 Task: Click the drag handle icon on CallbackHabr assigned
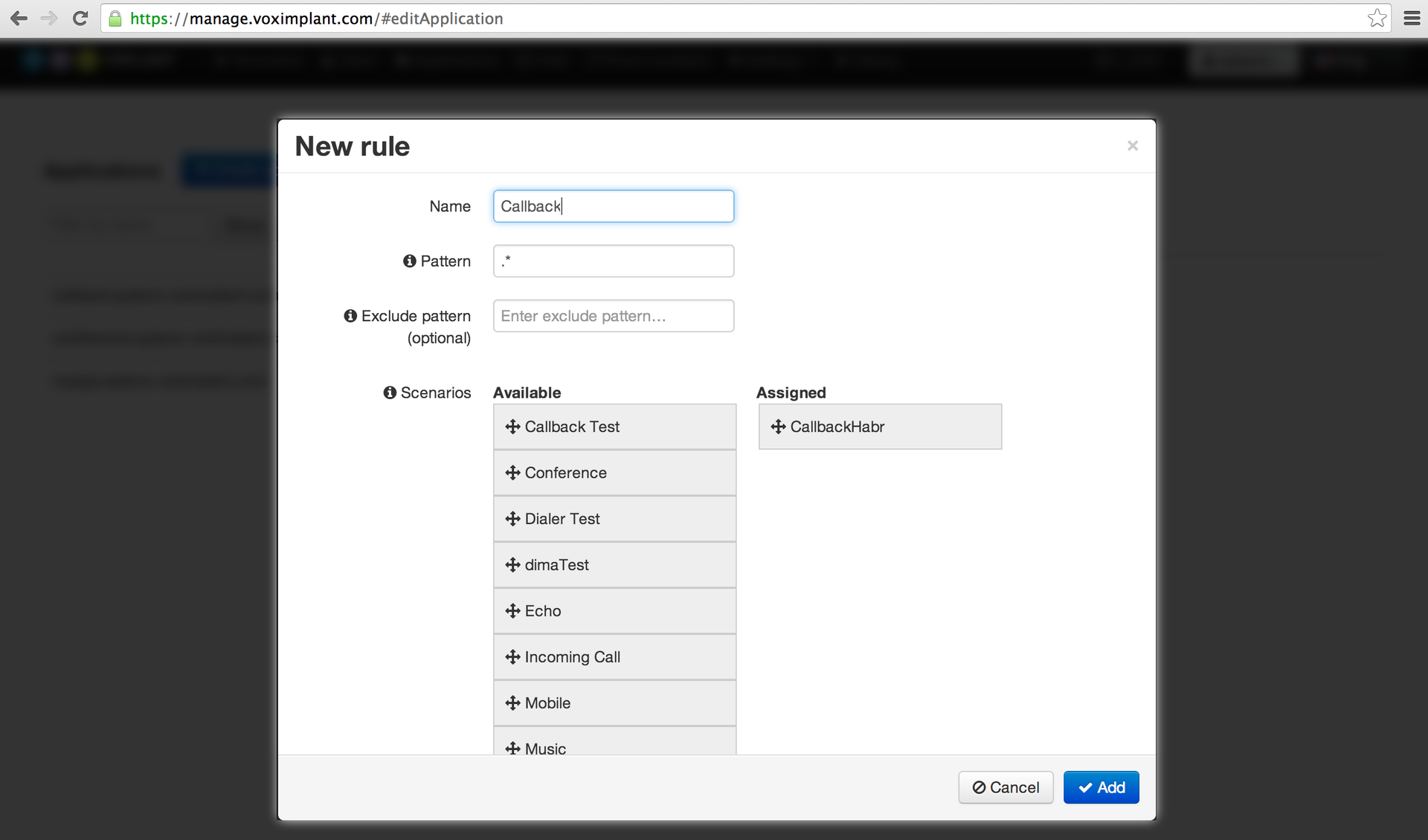(778, 426)
